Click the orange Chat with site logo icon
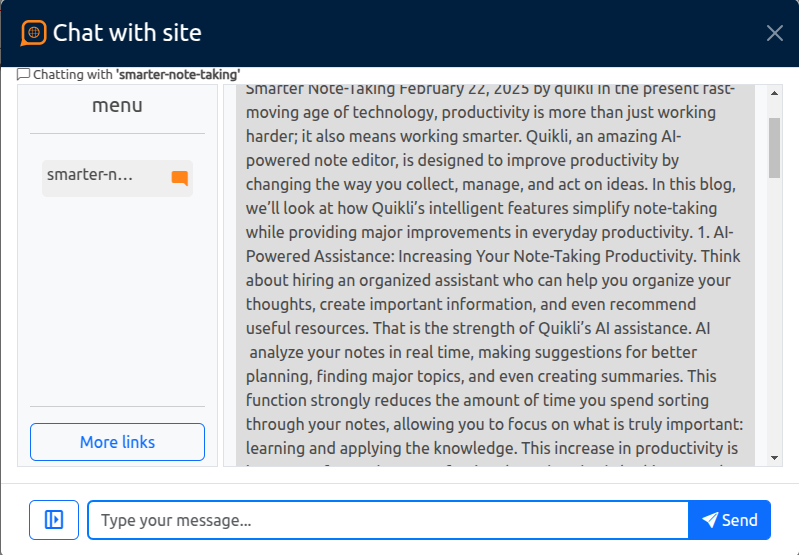Viewport: 799px width, 555px height. [x=34, y=33]
